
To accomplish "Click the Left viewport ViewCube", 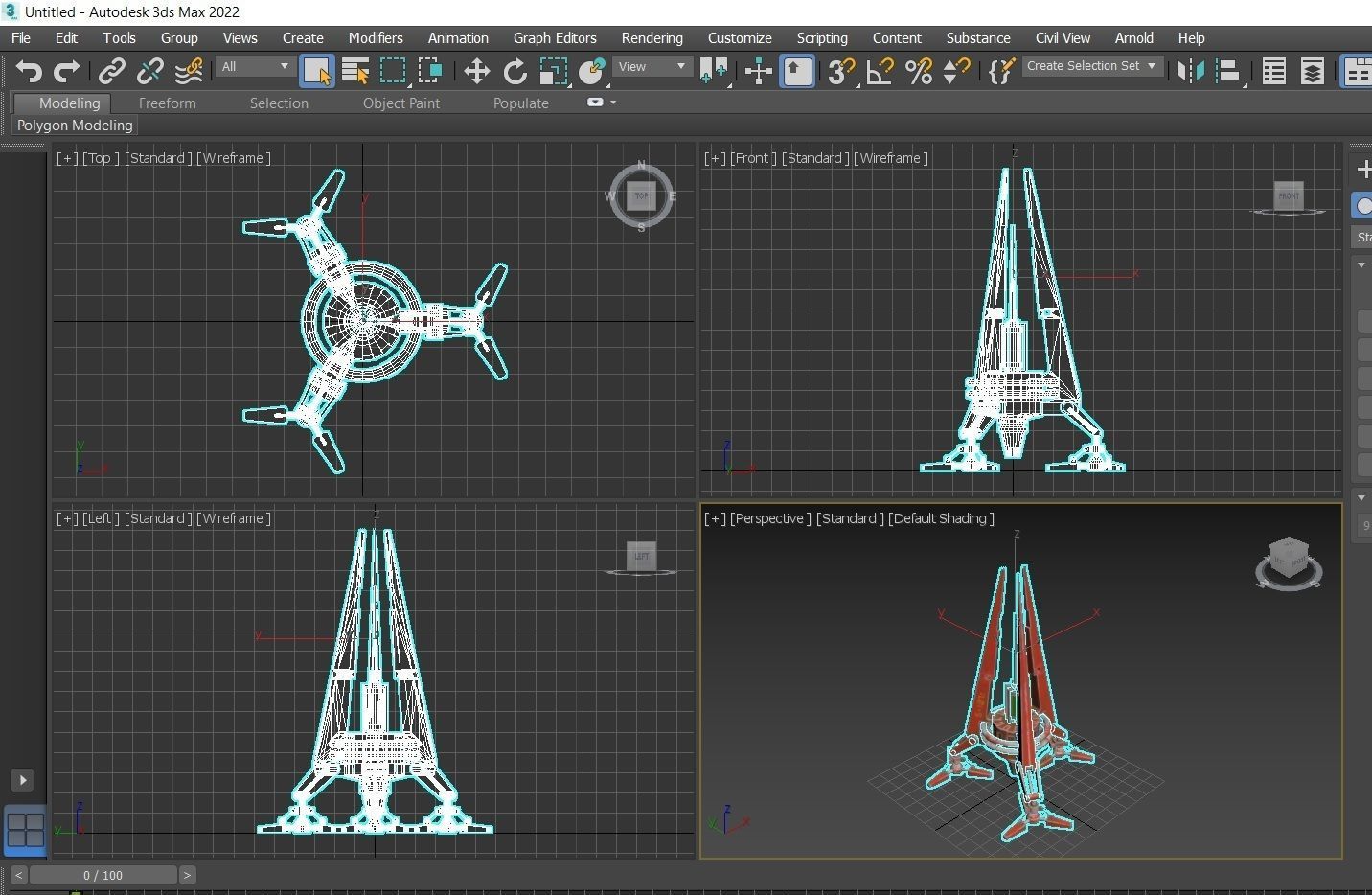I will tap(641, 557).
